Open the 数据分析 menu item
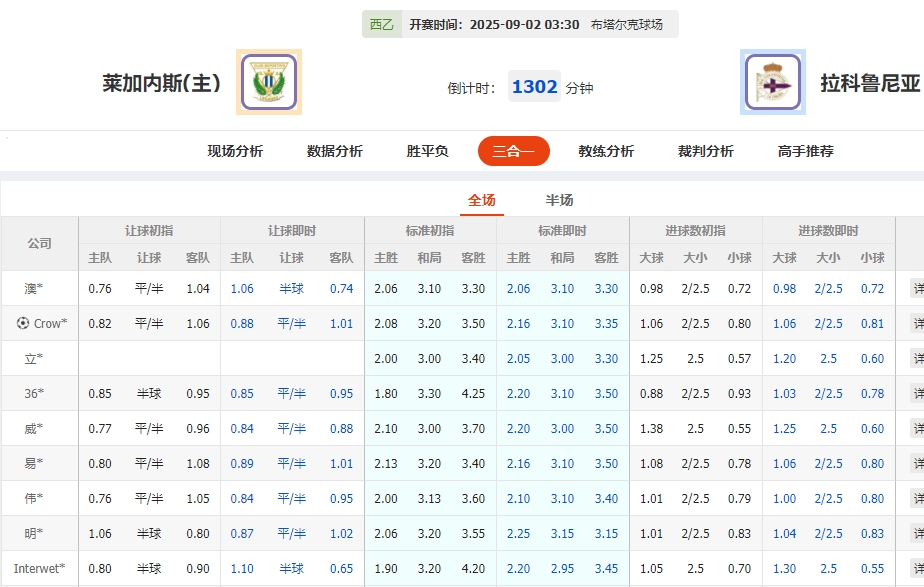 (332, 150)
